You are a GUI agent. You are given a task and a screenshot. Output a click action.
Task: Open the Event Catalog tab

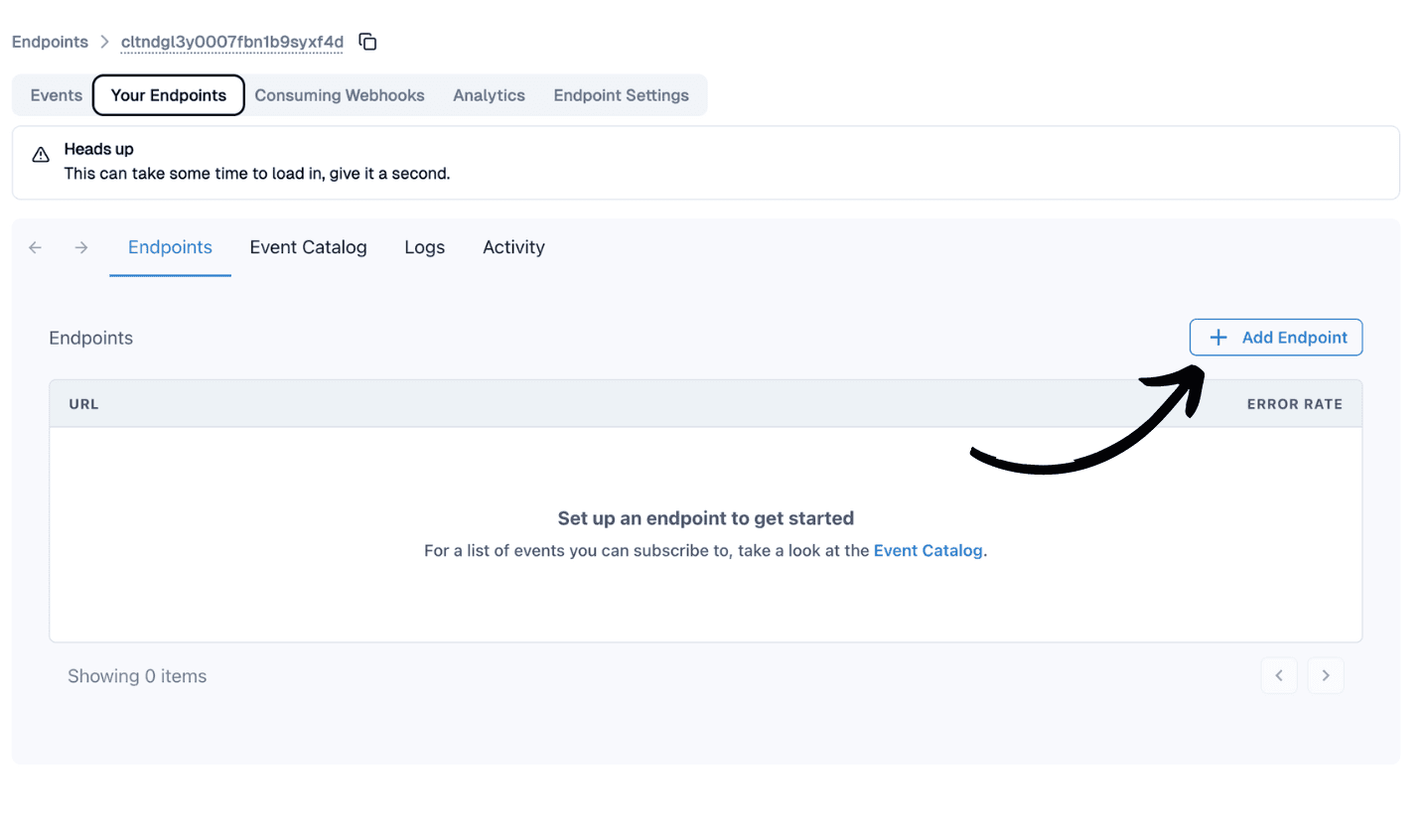tap(308, 247)
